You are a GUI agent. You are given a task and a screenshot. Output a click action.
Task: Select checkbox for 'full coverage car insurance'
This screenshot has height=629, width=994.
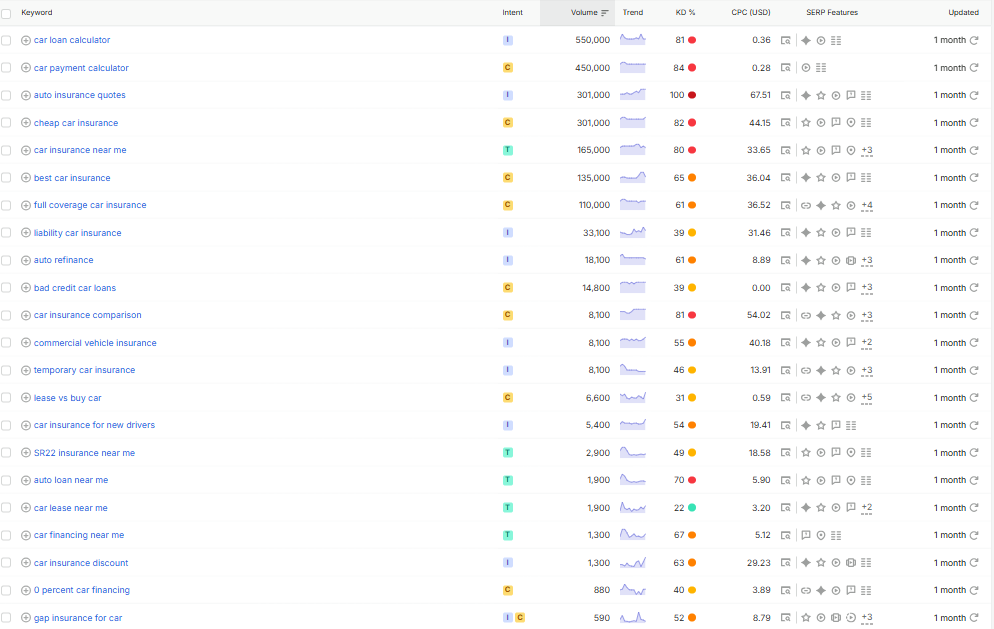(x=6, y=205)
